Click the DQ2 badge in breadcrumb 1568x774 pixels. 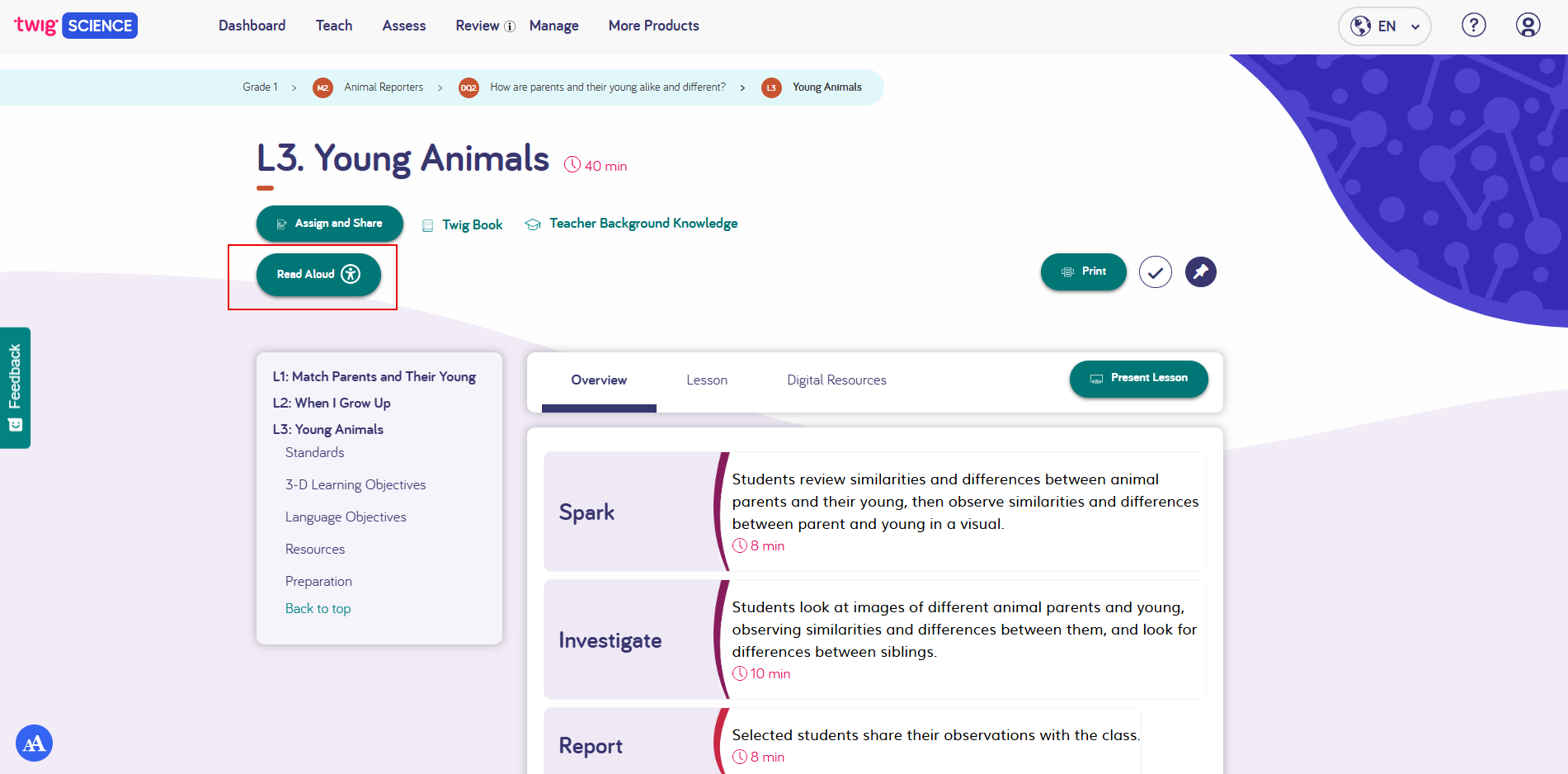click(469, 87)
